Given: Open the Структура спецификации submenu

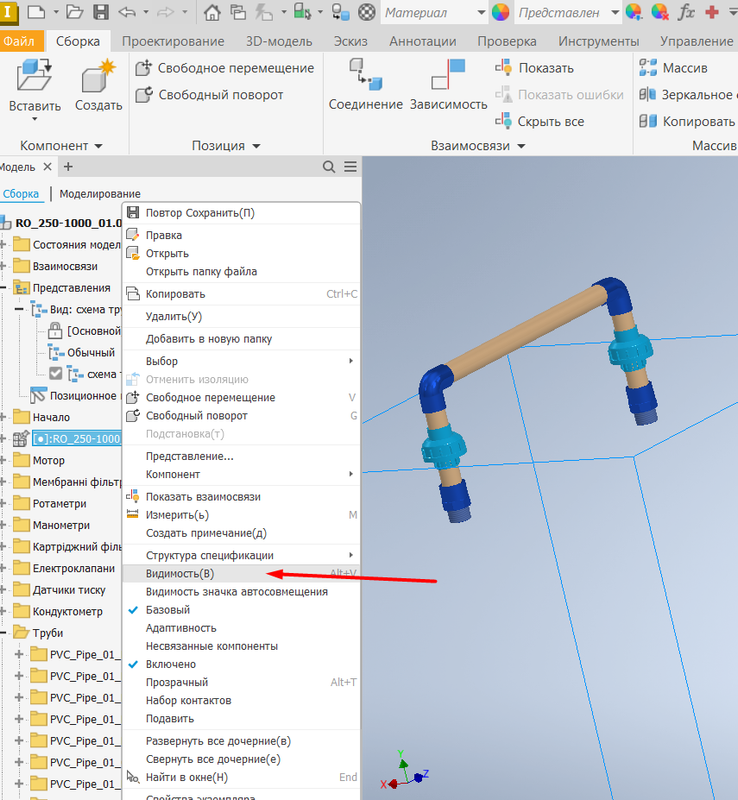Looking at the screenshot, I should [241, 555].
